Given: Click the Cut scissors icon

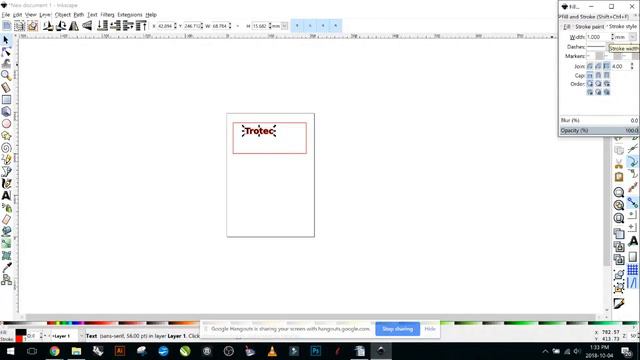Looking at the screenshot, I should point(619,164).
